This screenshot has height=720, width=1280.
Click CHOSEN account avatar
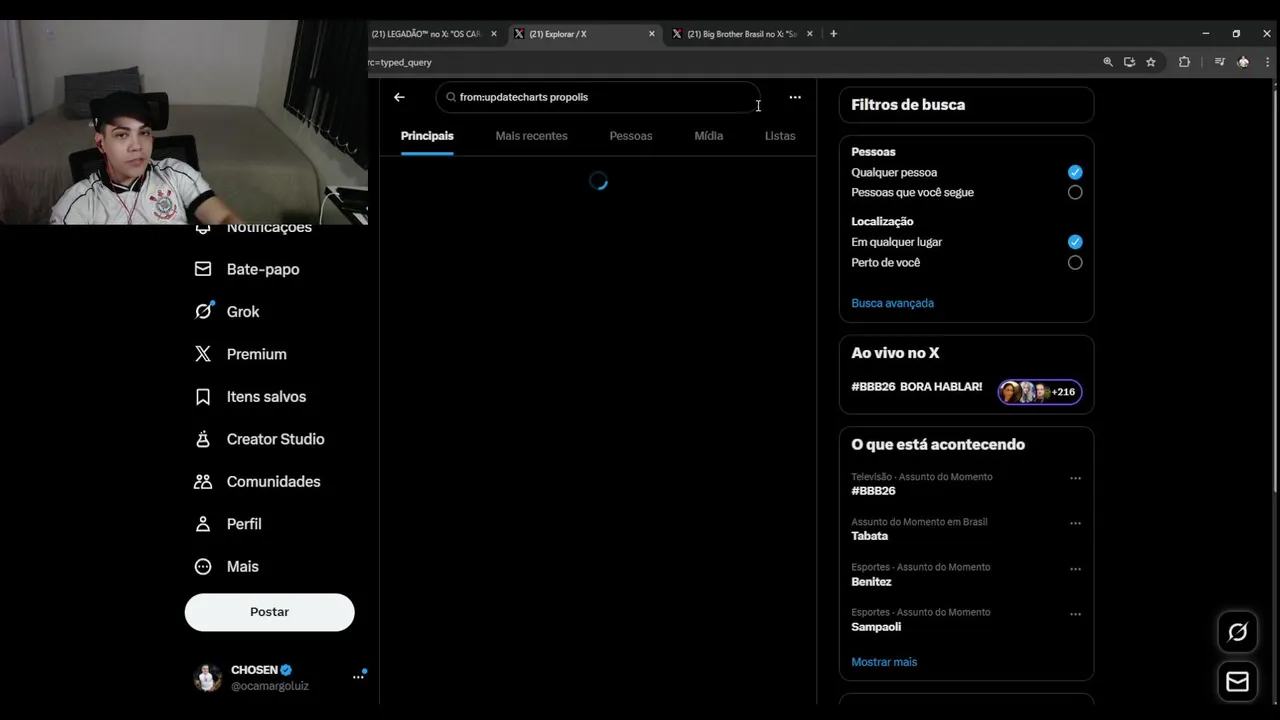[x=207, y=678]
